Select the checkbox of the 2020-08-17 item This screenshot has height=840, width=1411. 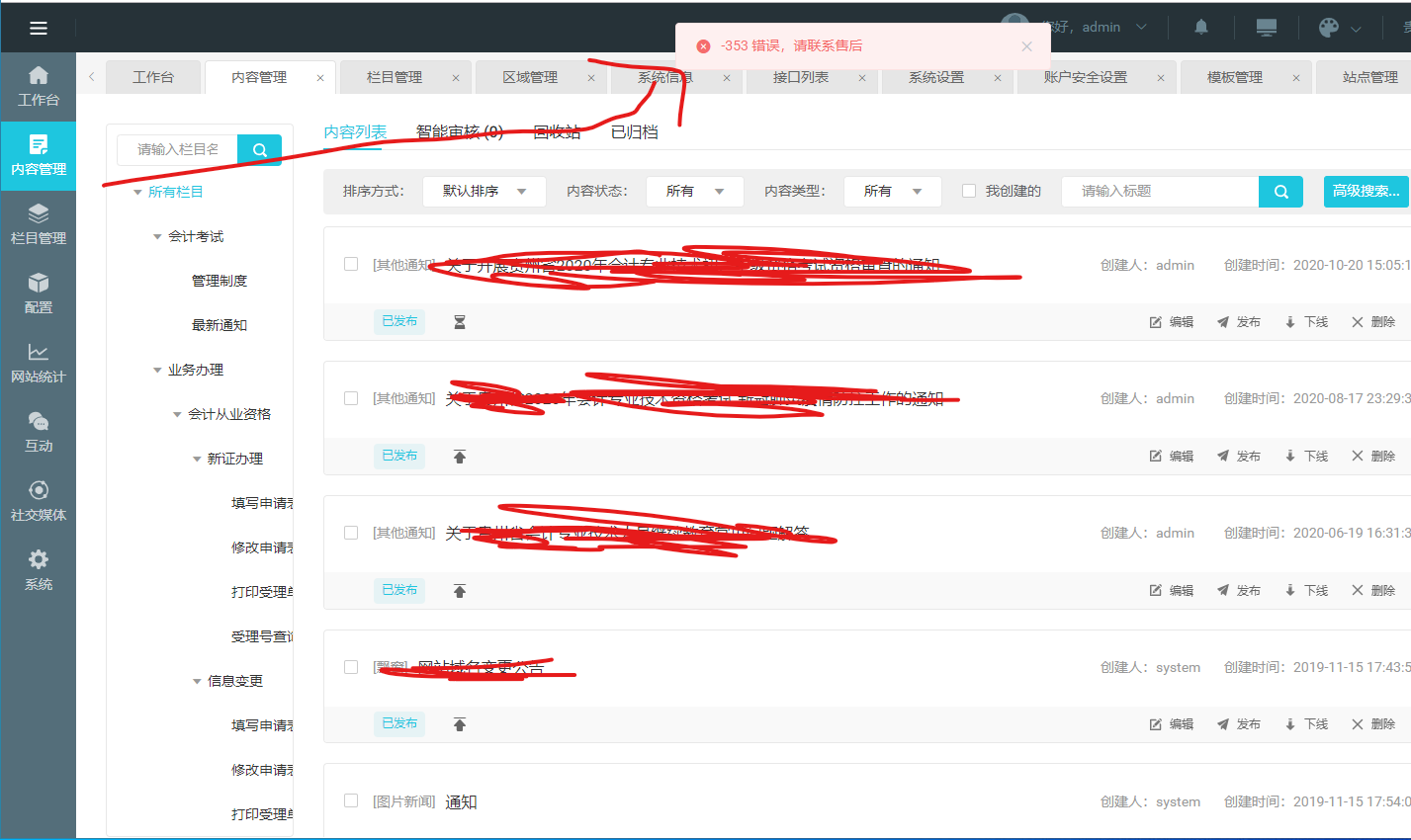click(x=351, y=398)
